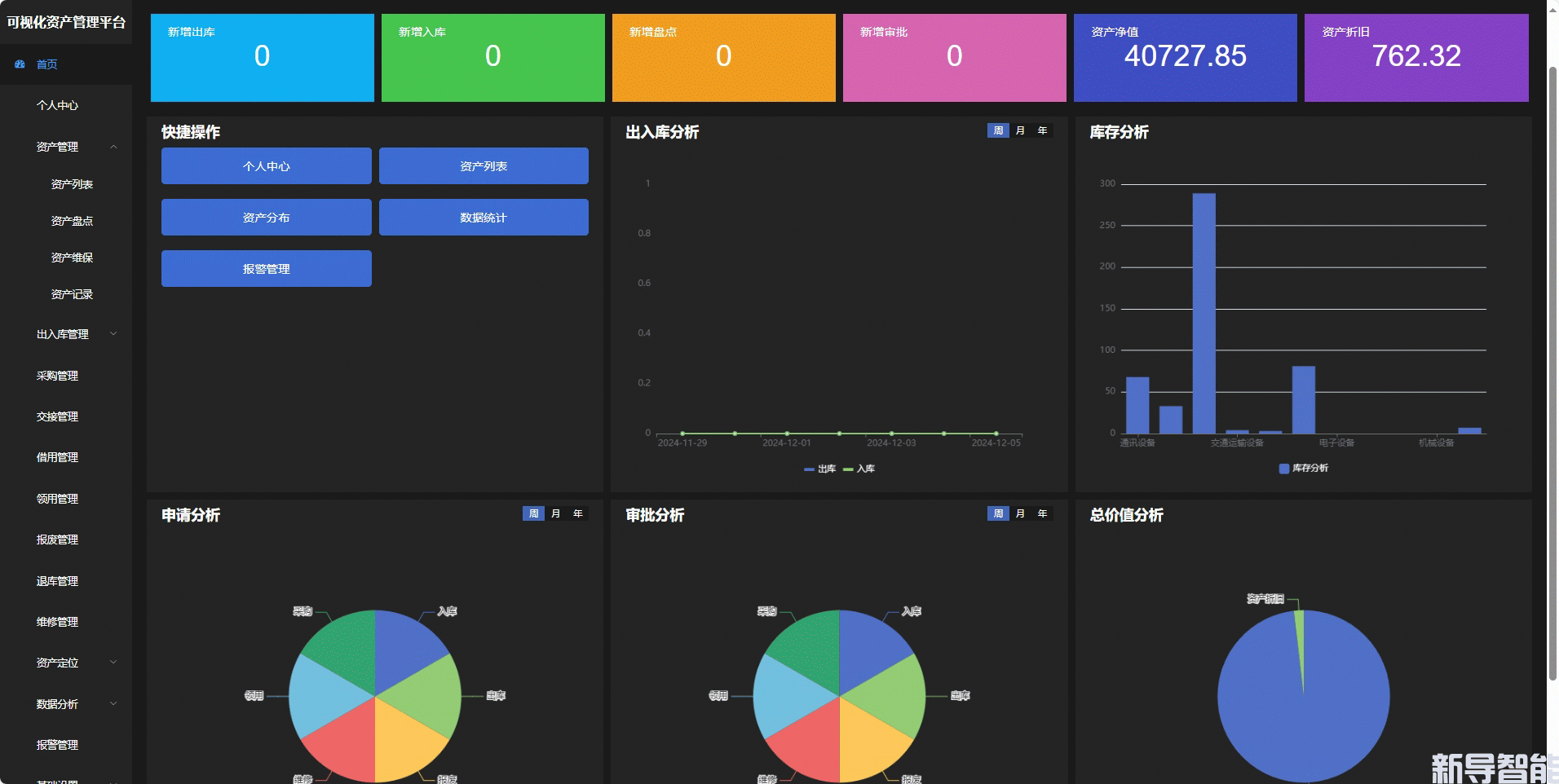This screenshot has height=784, width=1559.
Task: Open the 资产净值 summary card
Action: point(1185,58)
